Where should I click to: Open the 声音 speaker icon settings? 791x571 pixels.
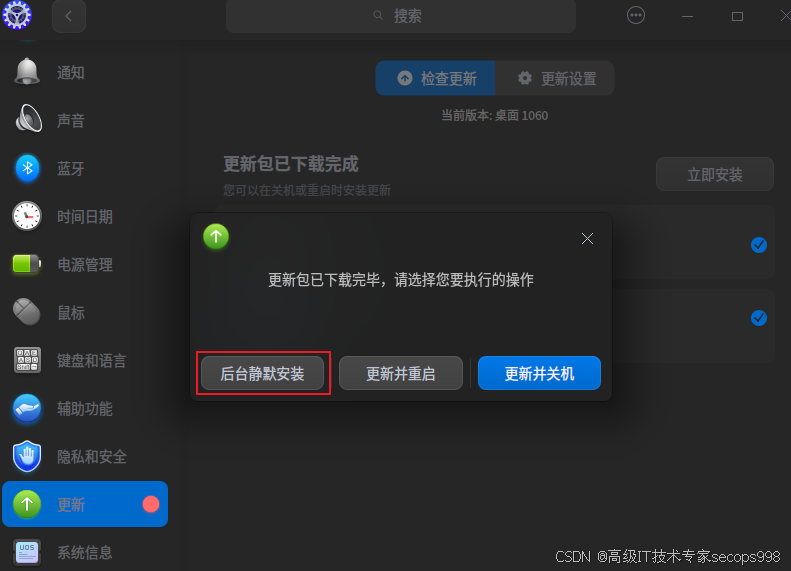pyautogui.click(x=28, y=119)
